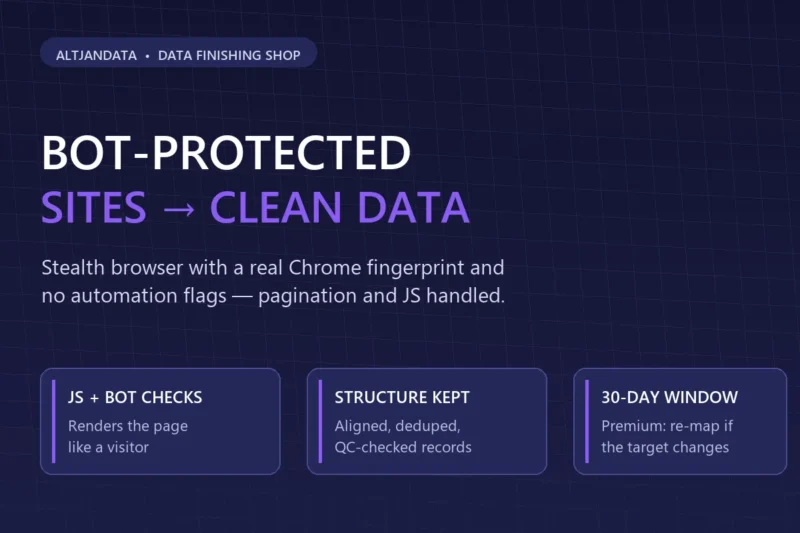Click the line ending with pagination and JS handled
The height and width of the screenshot is (533, 800).
click(273, 296)
